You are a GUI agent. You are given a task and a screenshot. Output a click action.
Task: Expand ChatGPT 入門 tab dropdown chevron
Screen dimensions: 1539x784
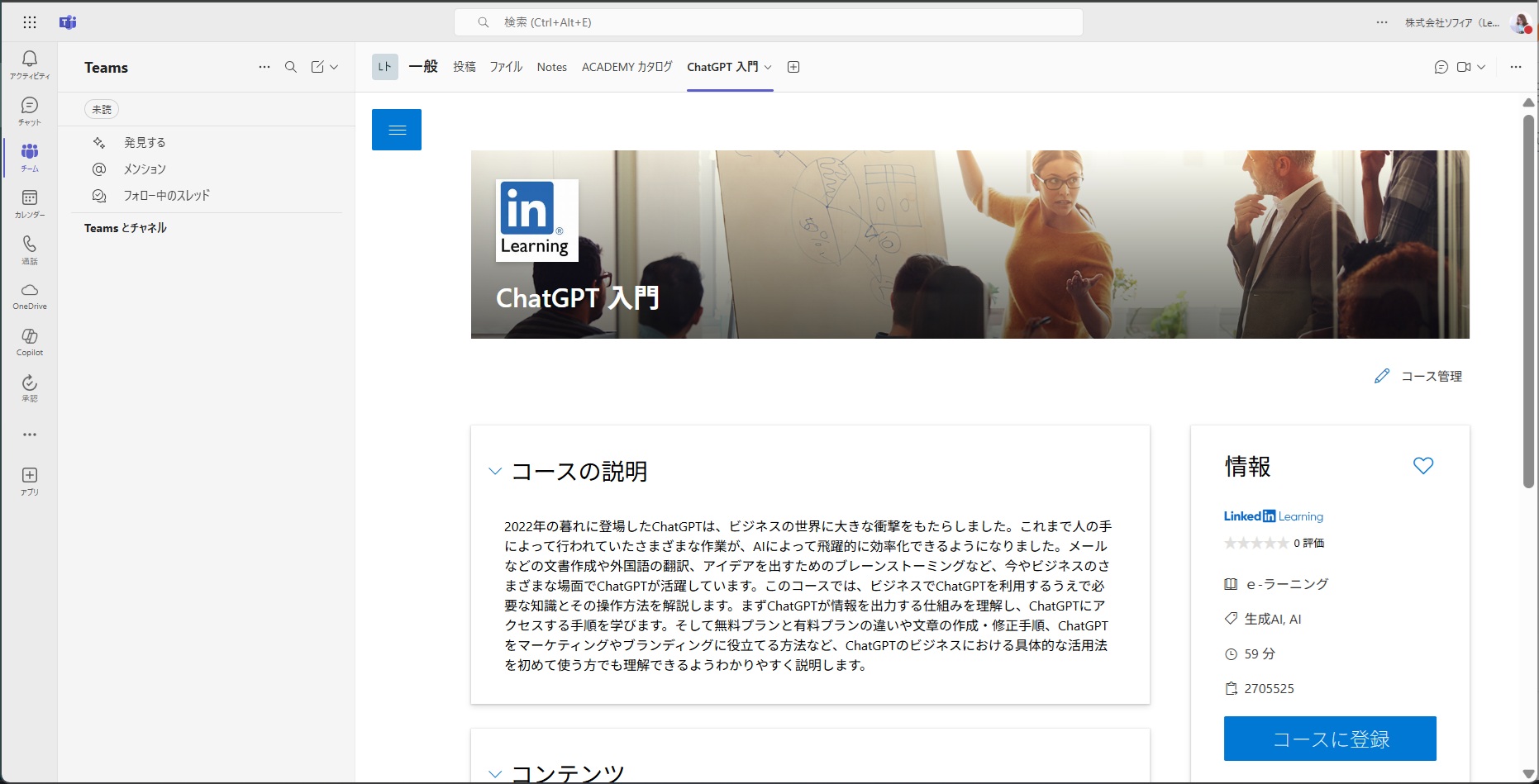tap(768, 67)
